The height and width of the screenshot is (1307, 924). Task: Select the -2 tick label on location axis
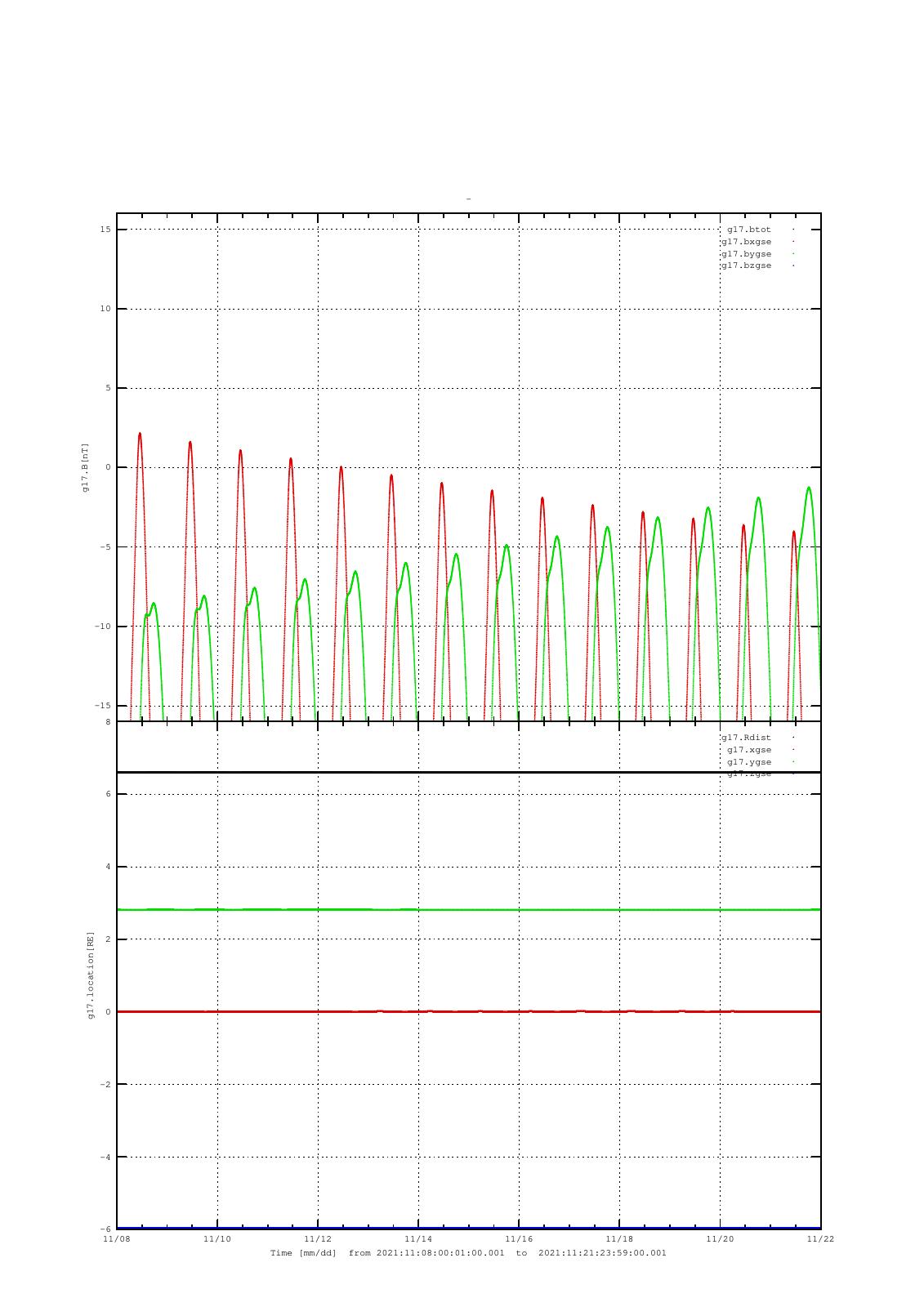(106, 1085)
